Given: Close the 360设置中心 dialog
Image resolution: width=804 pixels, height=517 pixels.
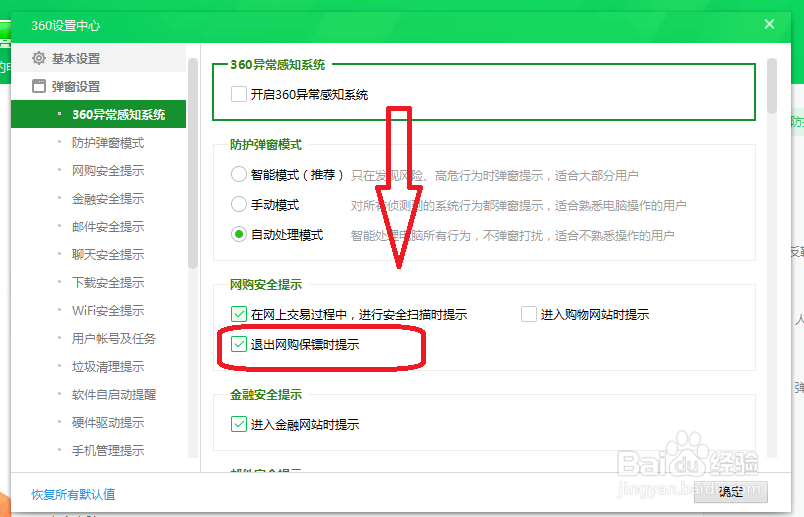Looking at the screenshot, I should [769, 24].
